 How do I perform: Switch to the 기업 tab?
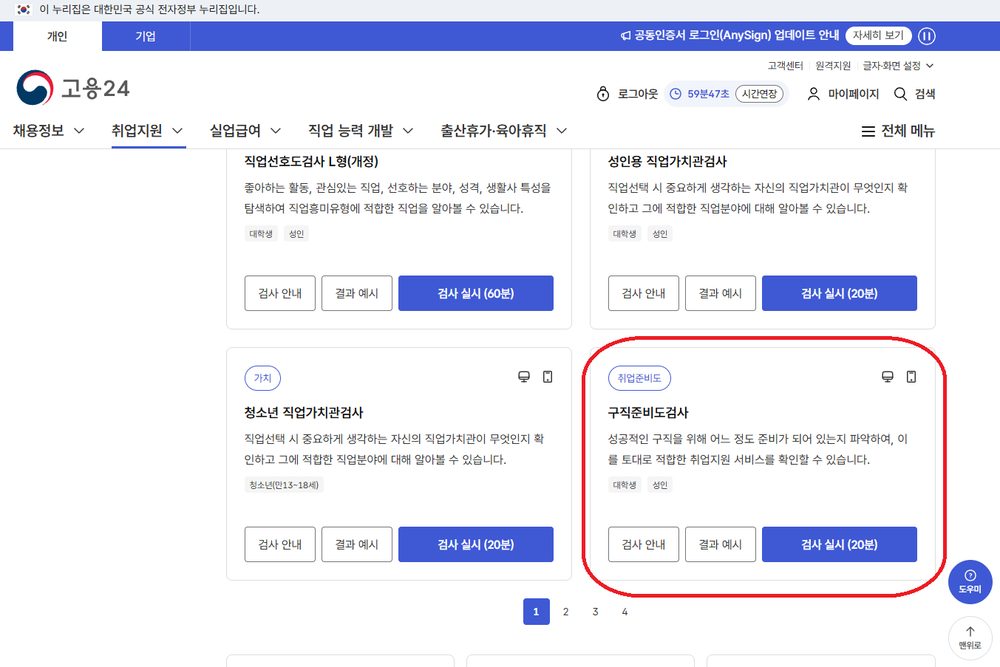click(x=145, y=36)
